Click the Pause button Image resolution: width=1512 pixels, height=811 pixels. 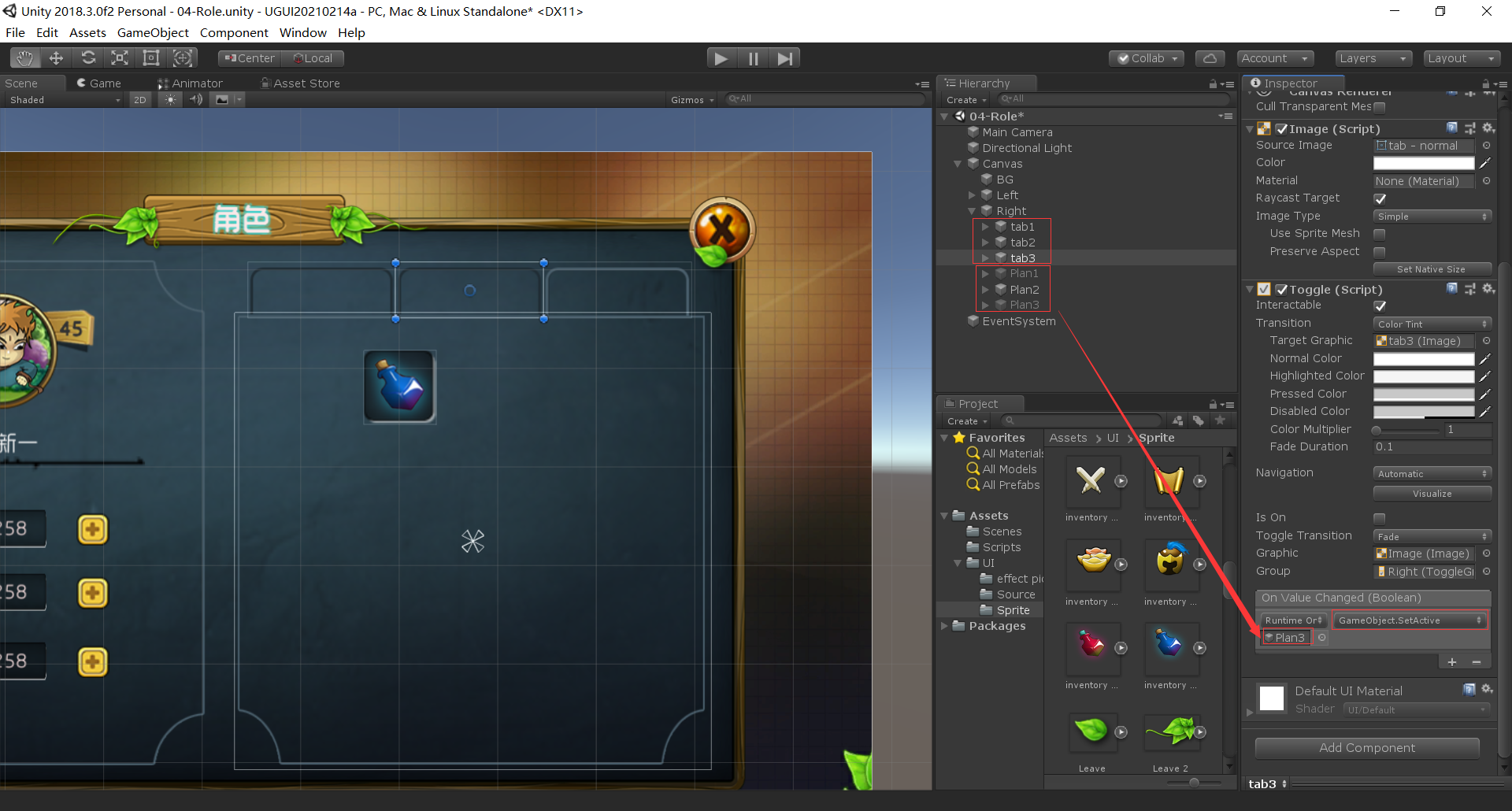753,58
